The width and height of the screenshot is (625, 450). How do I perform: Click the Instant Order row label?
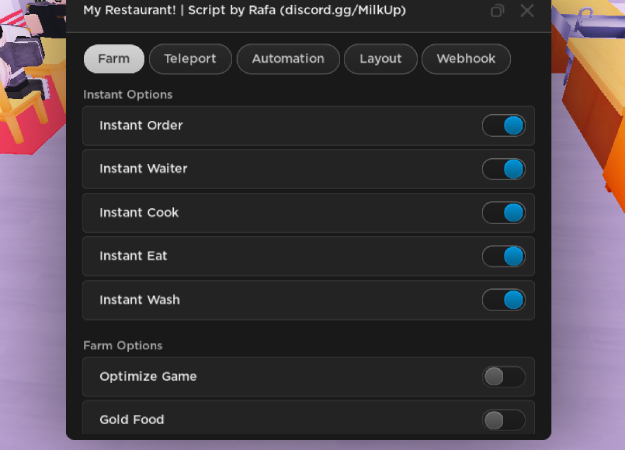(x=141, y=126)
